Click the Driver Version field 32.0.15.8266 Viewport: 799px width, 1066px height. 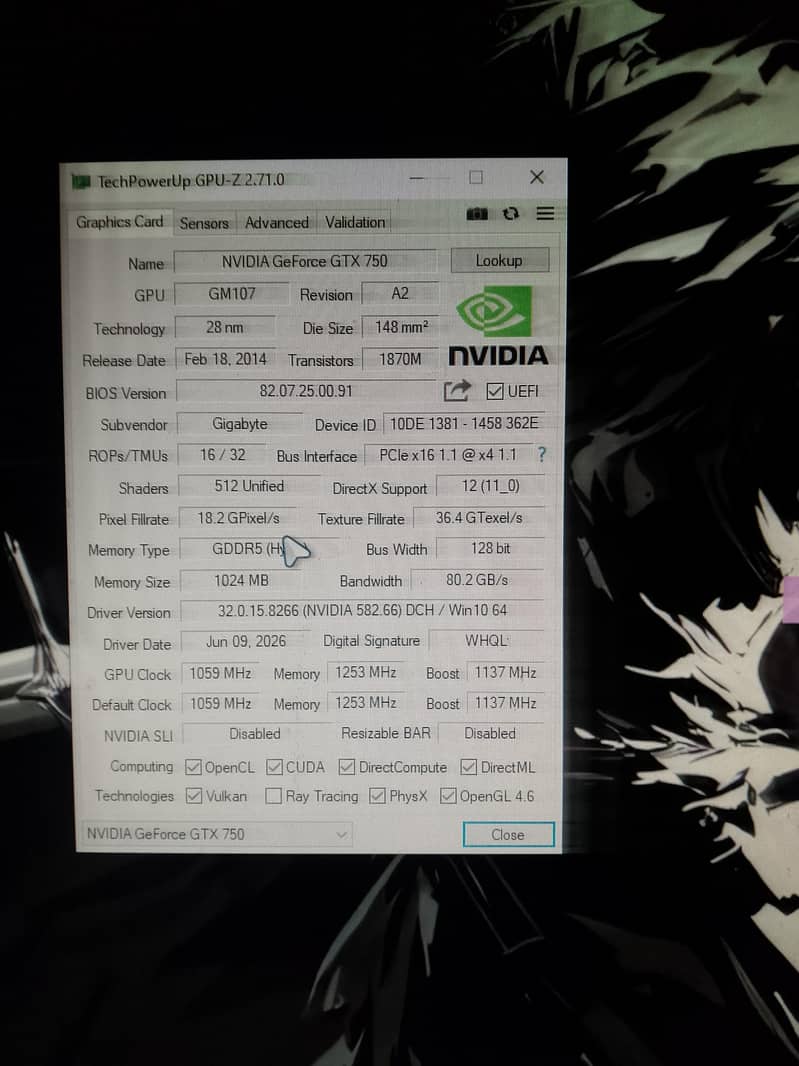coord(362,611)
